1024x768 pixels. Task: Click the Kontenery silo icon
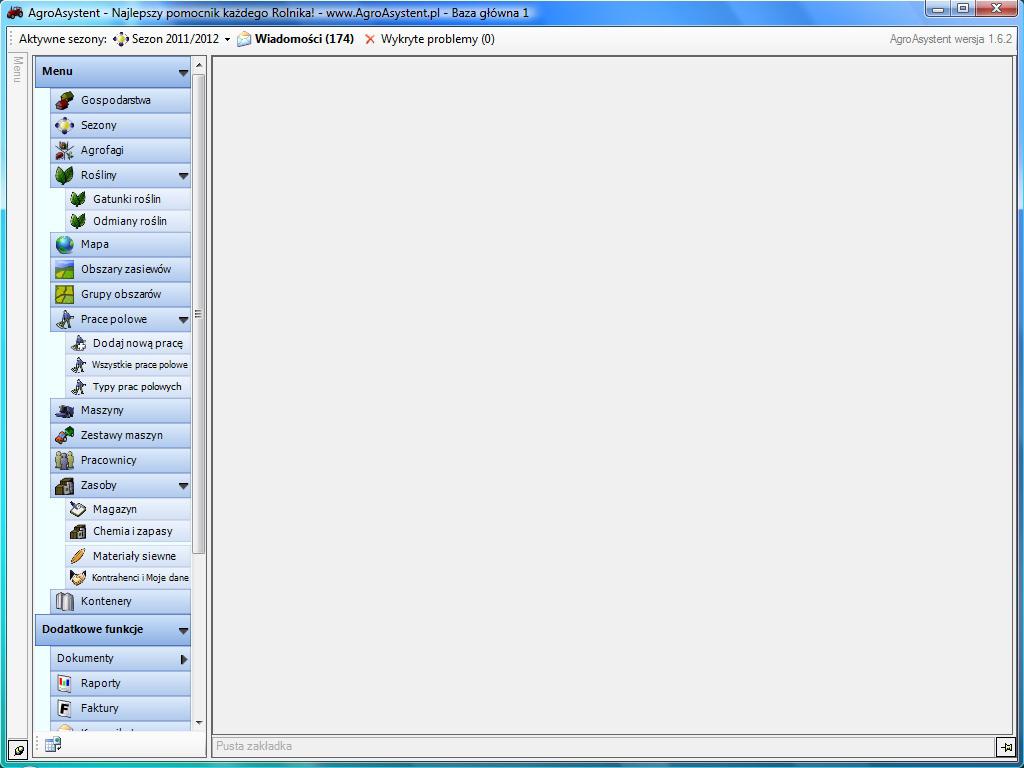(x=64, y=601)
